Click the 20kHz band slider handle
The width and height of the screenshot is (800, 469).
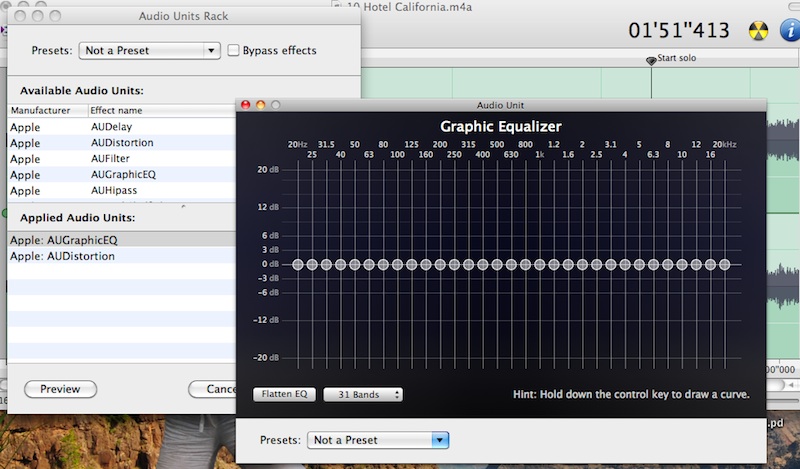tap(724, 264)
